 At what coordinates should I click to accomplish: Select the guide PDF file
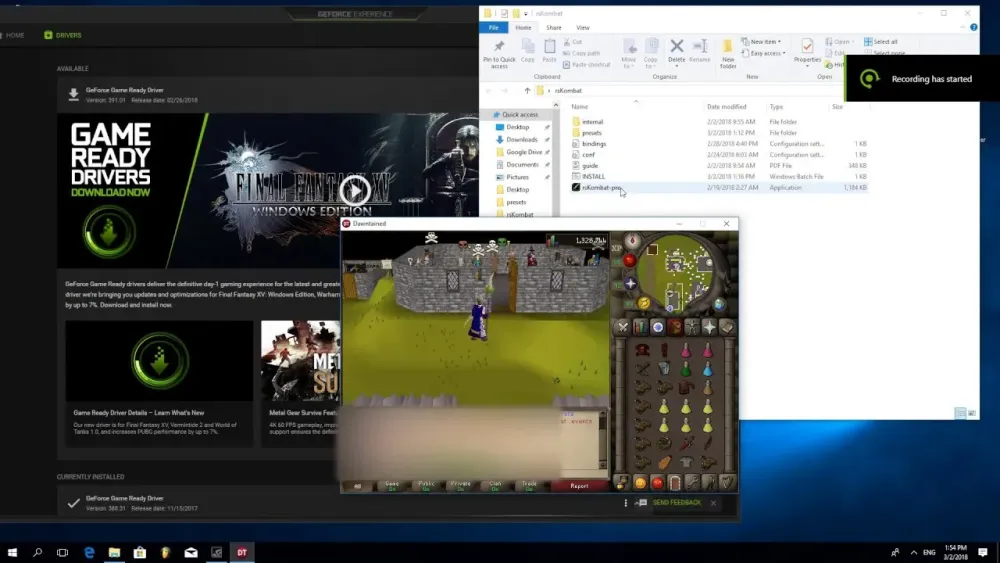point(719,165)
